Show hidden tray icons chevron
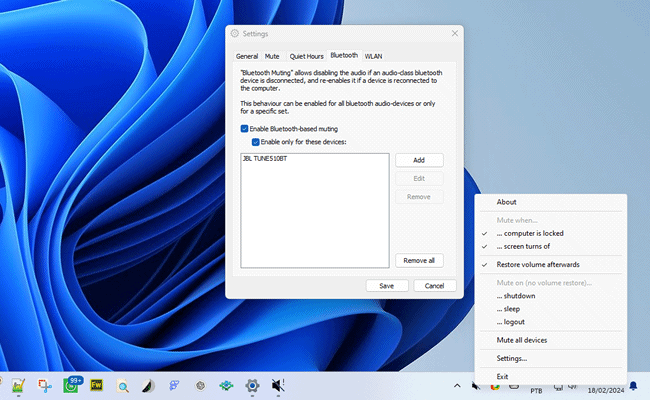 tap(457, 386)
